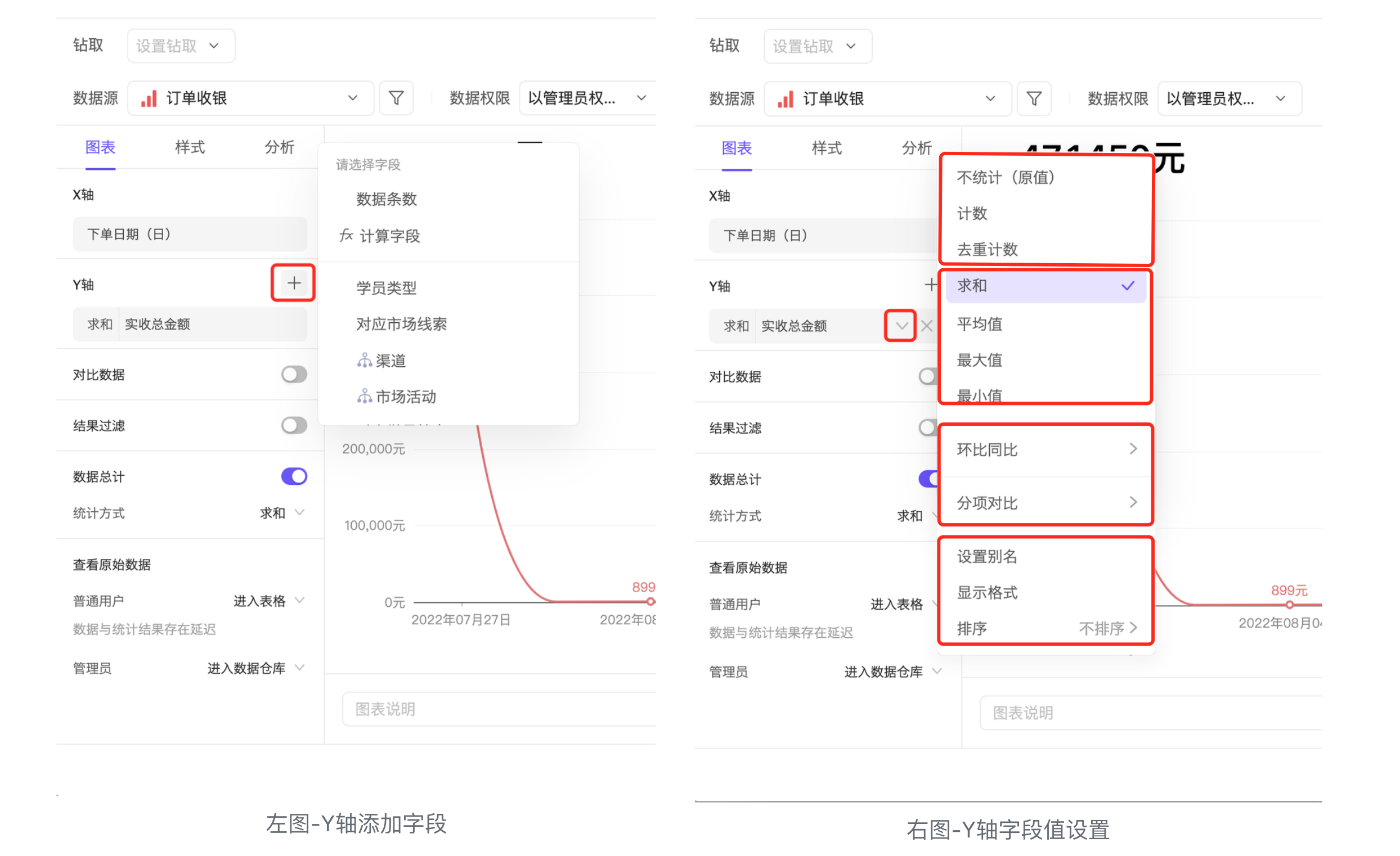Click 求和 label of Y-axis field in right panel
Image resolution: width=1400 pixels, height=856 pixels.
tap(737, 326)
